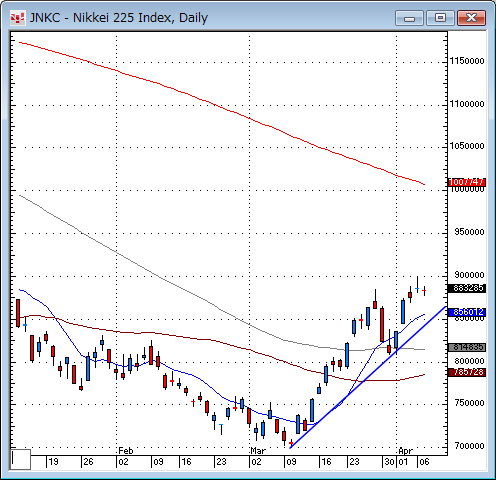Click the empty box at axis bottom-left corner
Image resolution: width=496 pixels, height=480 pixels.
click(21, 459)
